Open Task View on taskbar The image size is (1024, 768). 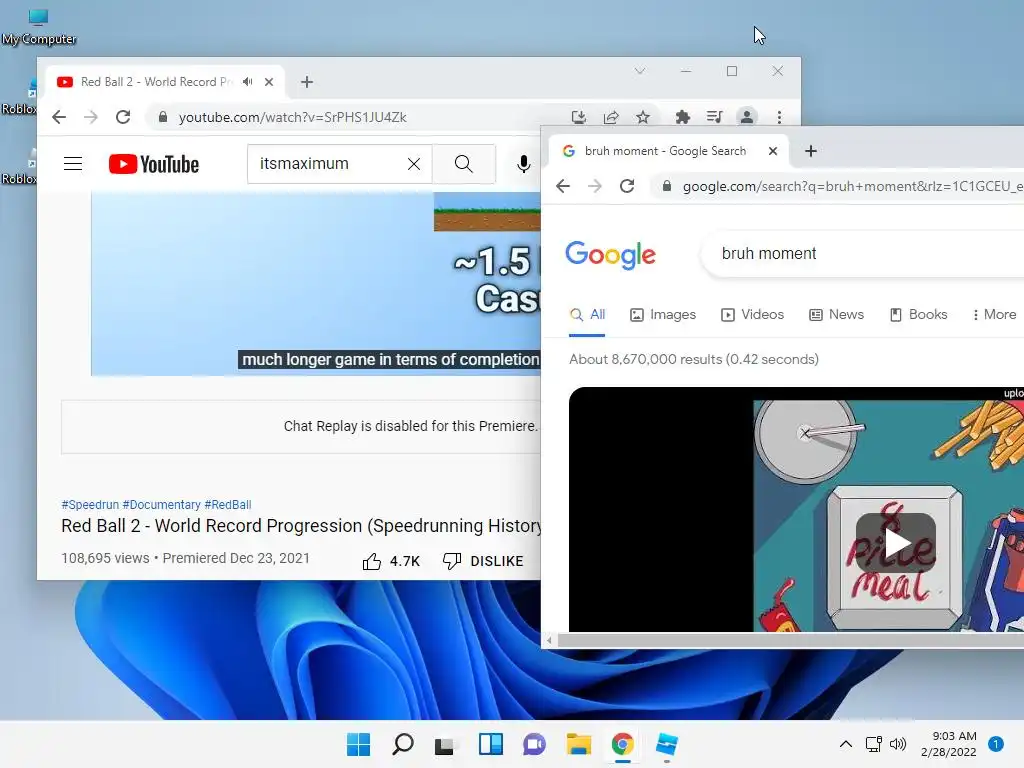pos(445,744)
